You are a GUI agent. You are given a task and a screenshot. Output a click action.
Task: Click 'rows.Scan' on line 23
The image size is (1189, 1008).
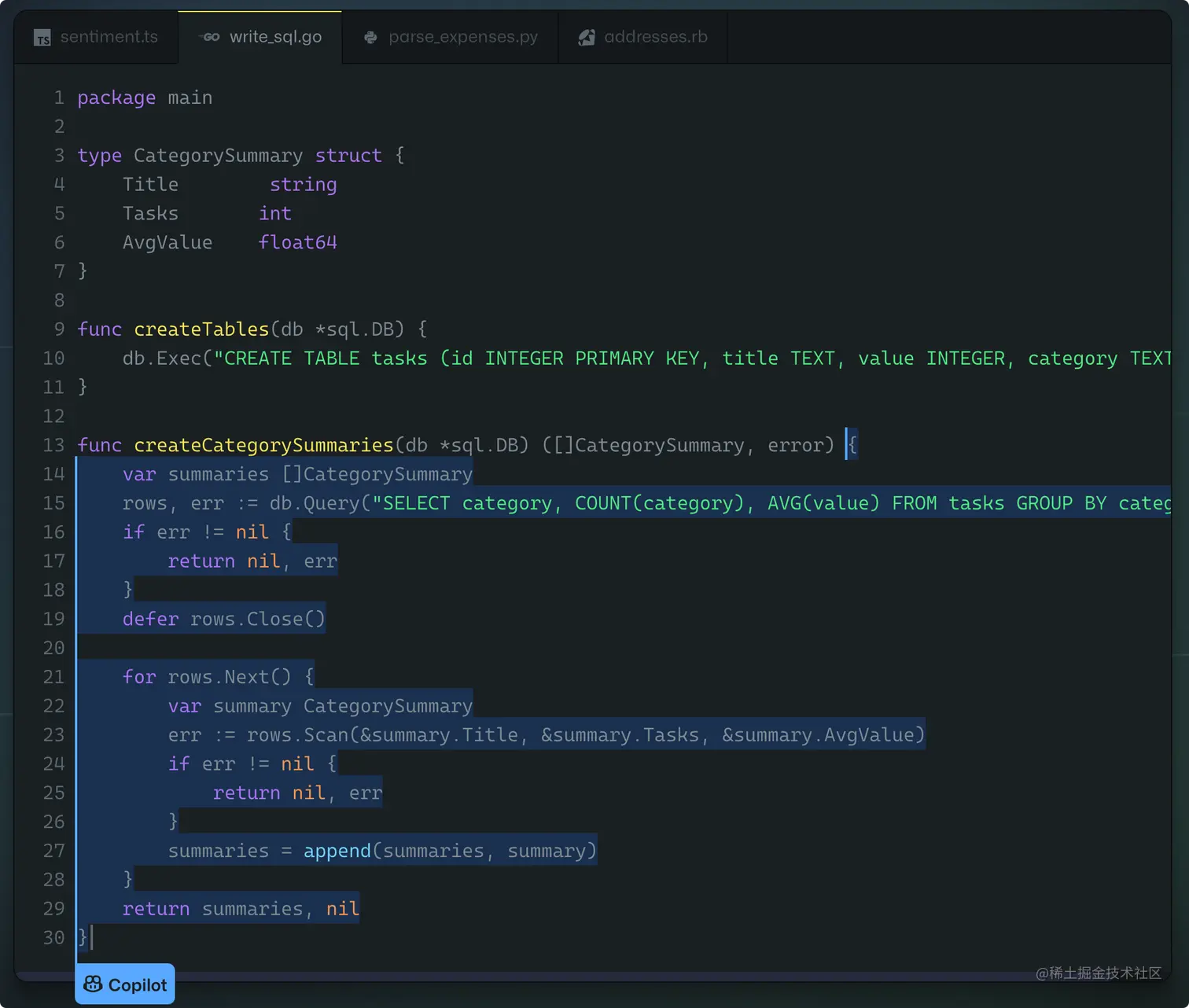click(x=297, y=735)
